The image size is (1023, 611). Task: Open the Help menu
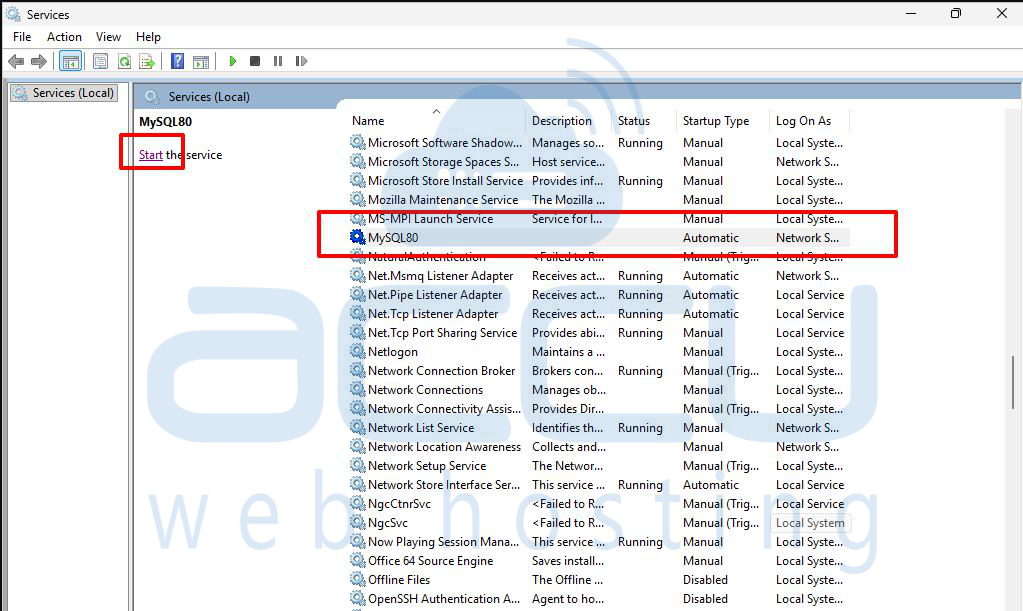[x=148, y=37]
